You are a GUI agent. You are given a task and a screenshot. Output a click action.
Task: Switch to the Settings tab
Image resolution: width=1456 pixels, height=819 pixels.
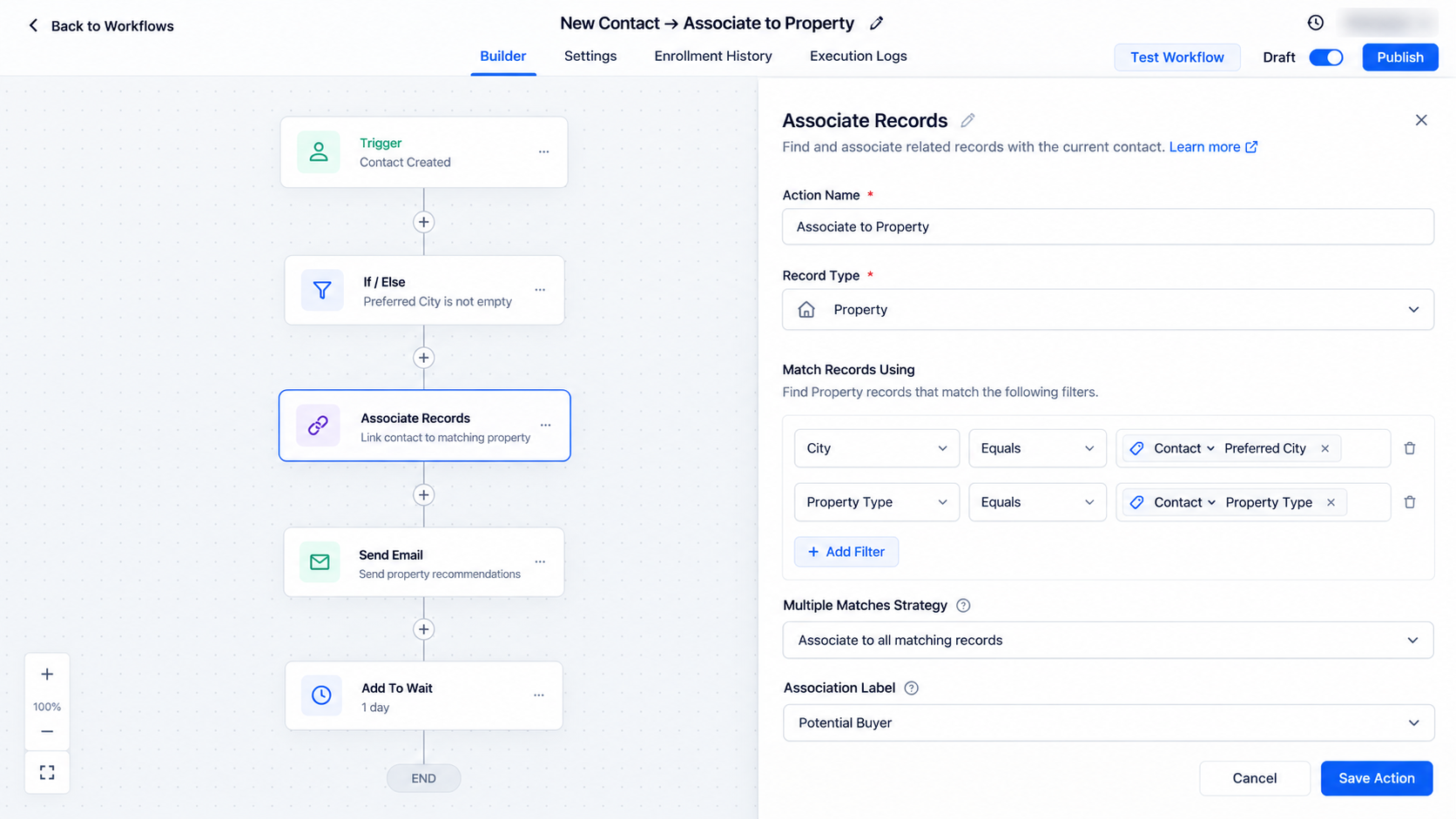click(x=590, y=57)
